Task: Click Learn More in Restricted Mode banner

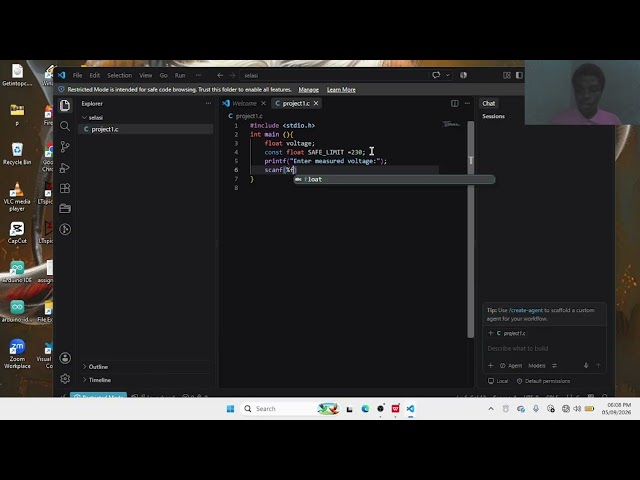Action: pyautogui.click(x=341, y=89)
